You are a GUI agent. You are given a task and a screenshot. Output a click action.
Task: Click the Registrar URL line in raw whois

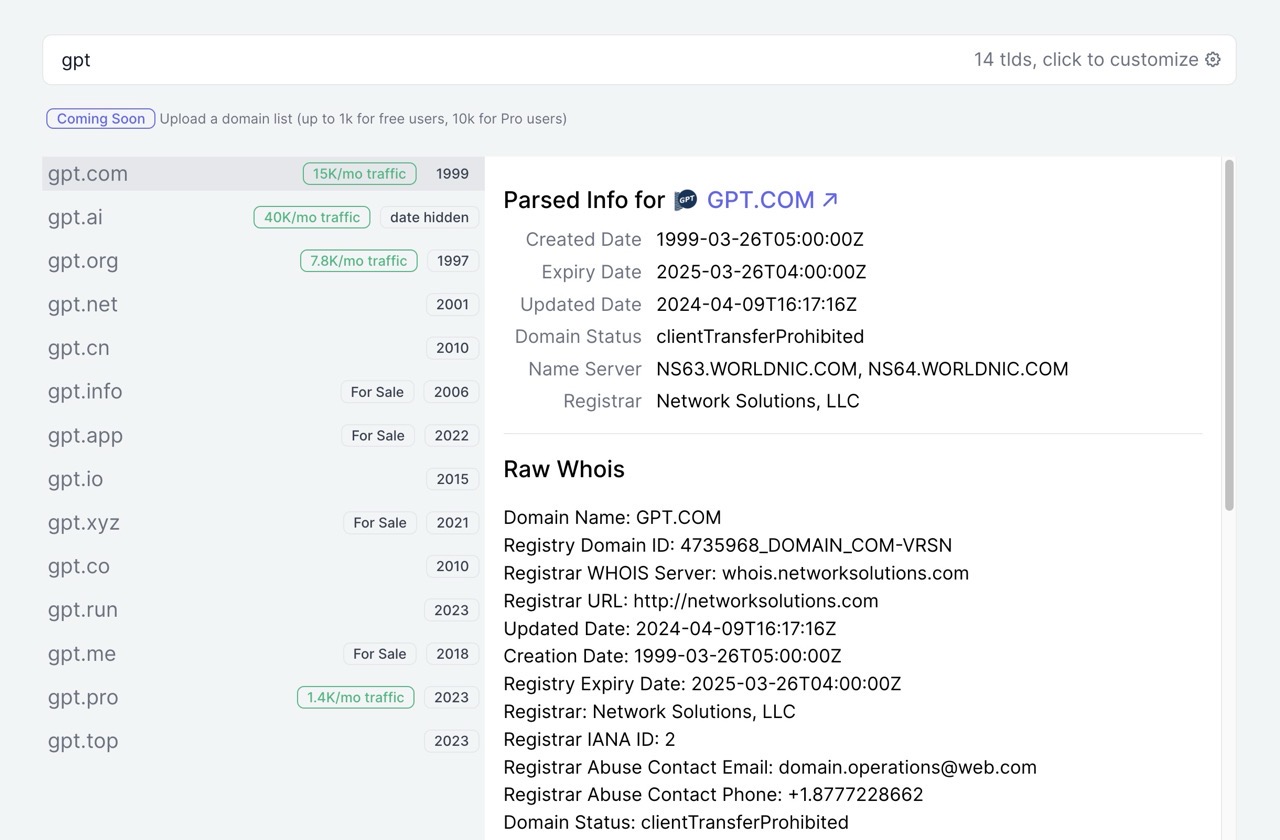(691, 601)
